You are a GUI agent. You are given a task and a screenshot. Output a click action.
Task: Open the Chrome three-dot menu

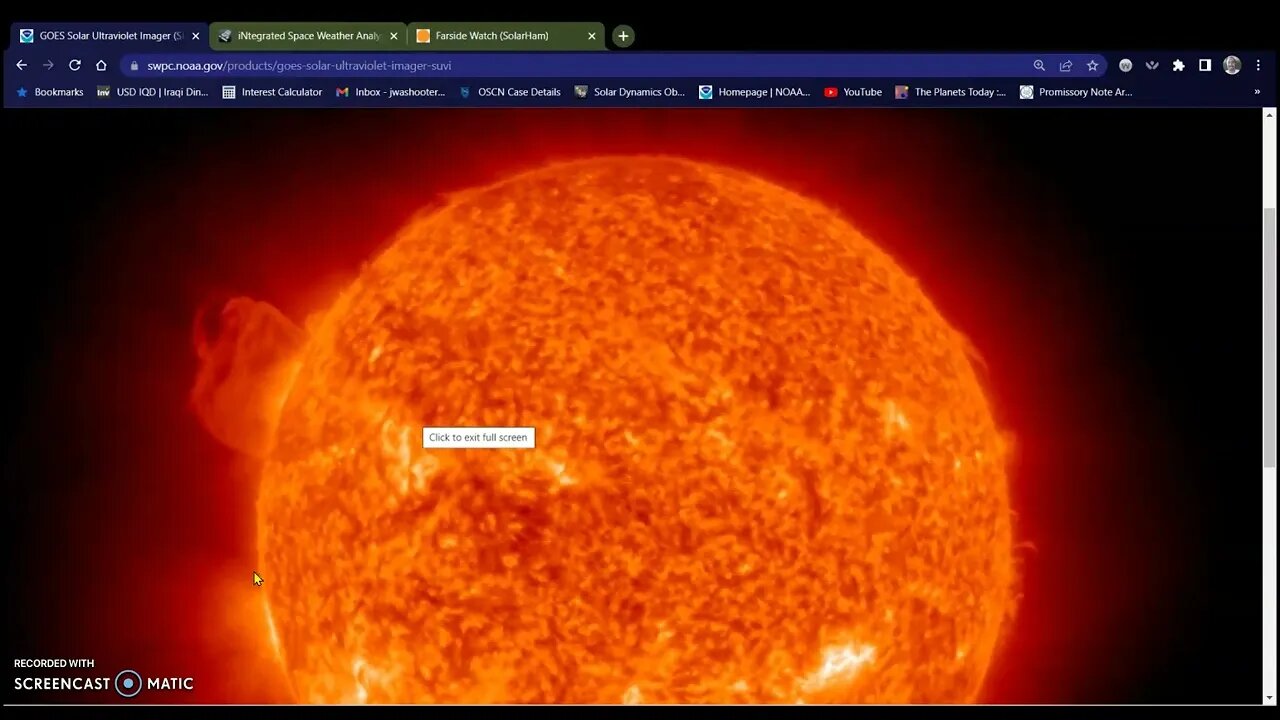1258,65
